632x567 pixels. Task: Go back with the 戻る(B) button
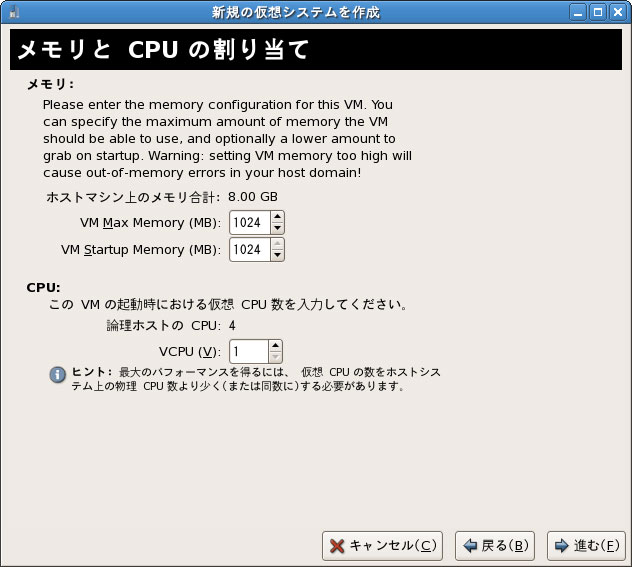(494, 545)
